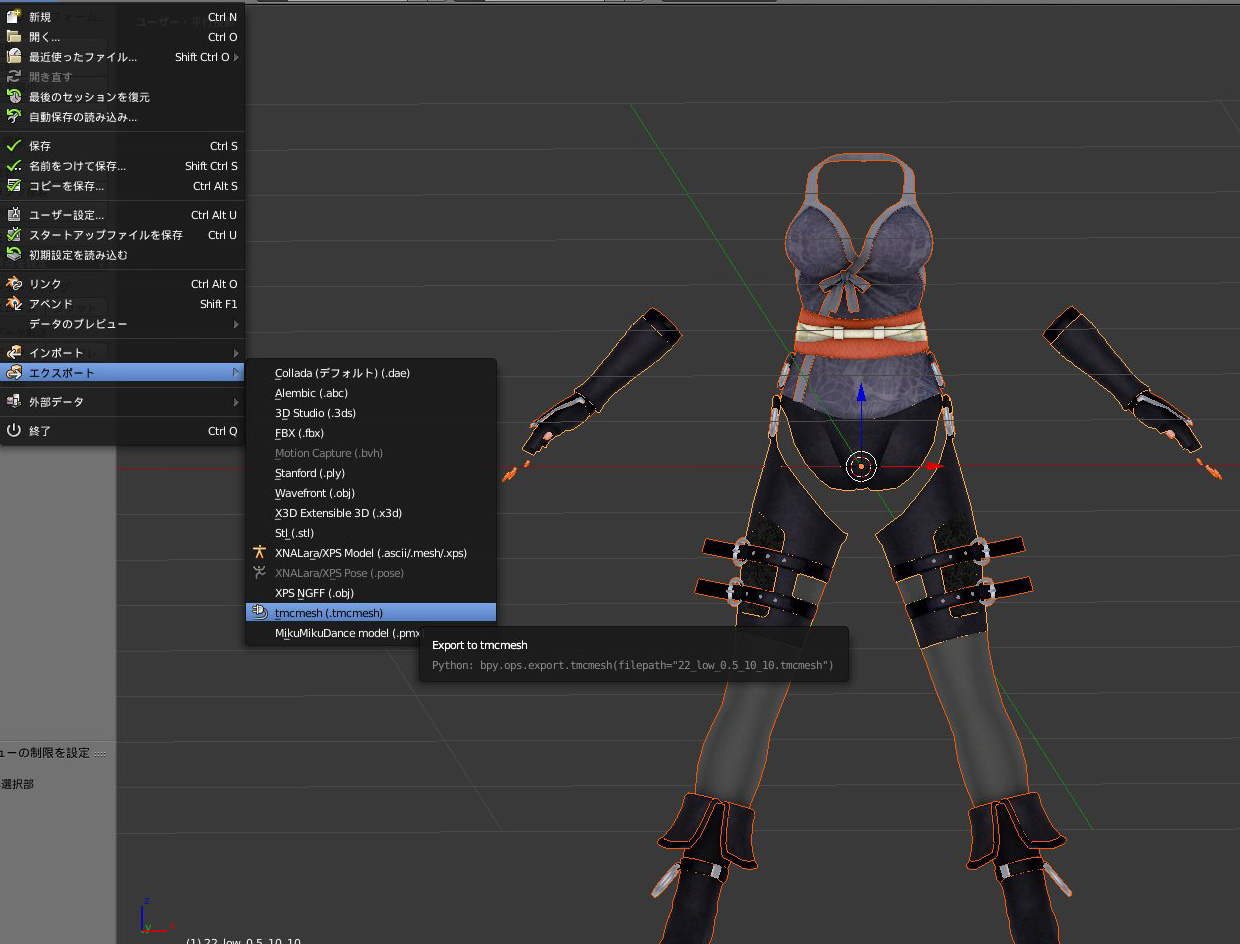
Task: Choose 新規 from the file menu
Action: click(x=122, y=17)
